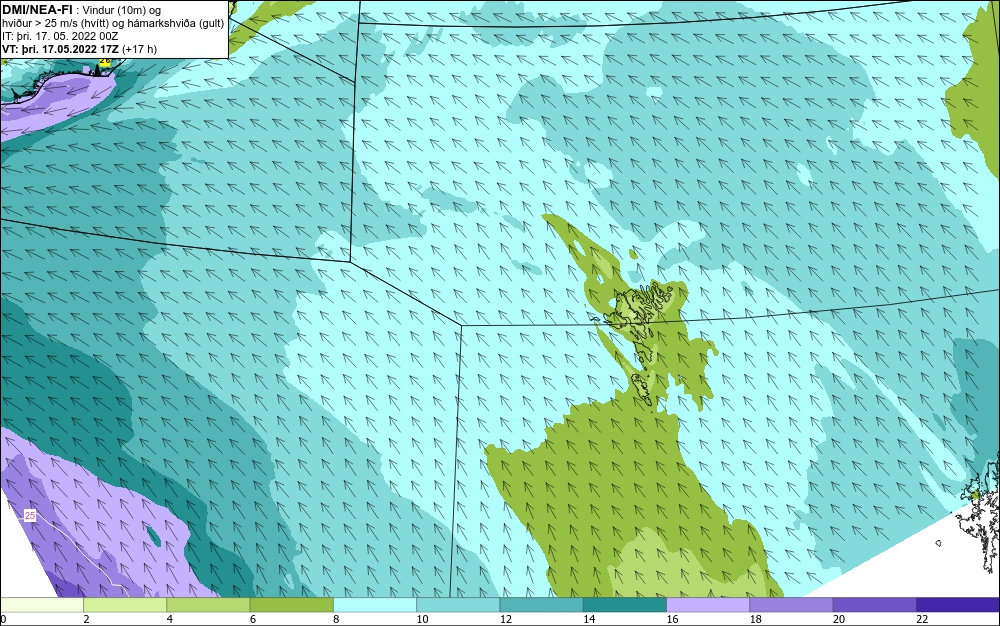
Task: Click the 8–10 m/s pale cyan legend swatch
Action: click(x=375, y=605)
